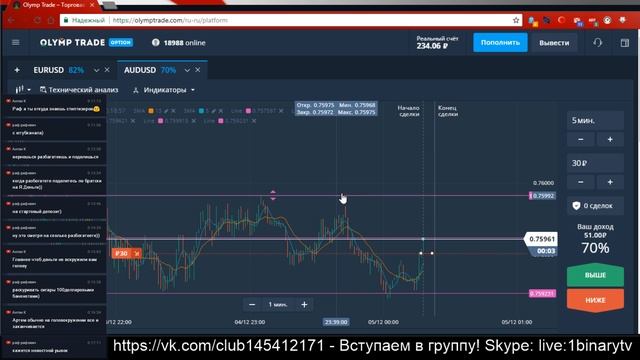
Task: Click the 23:39:00 time marker label
Action: (336, 322)
